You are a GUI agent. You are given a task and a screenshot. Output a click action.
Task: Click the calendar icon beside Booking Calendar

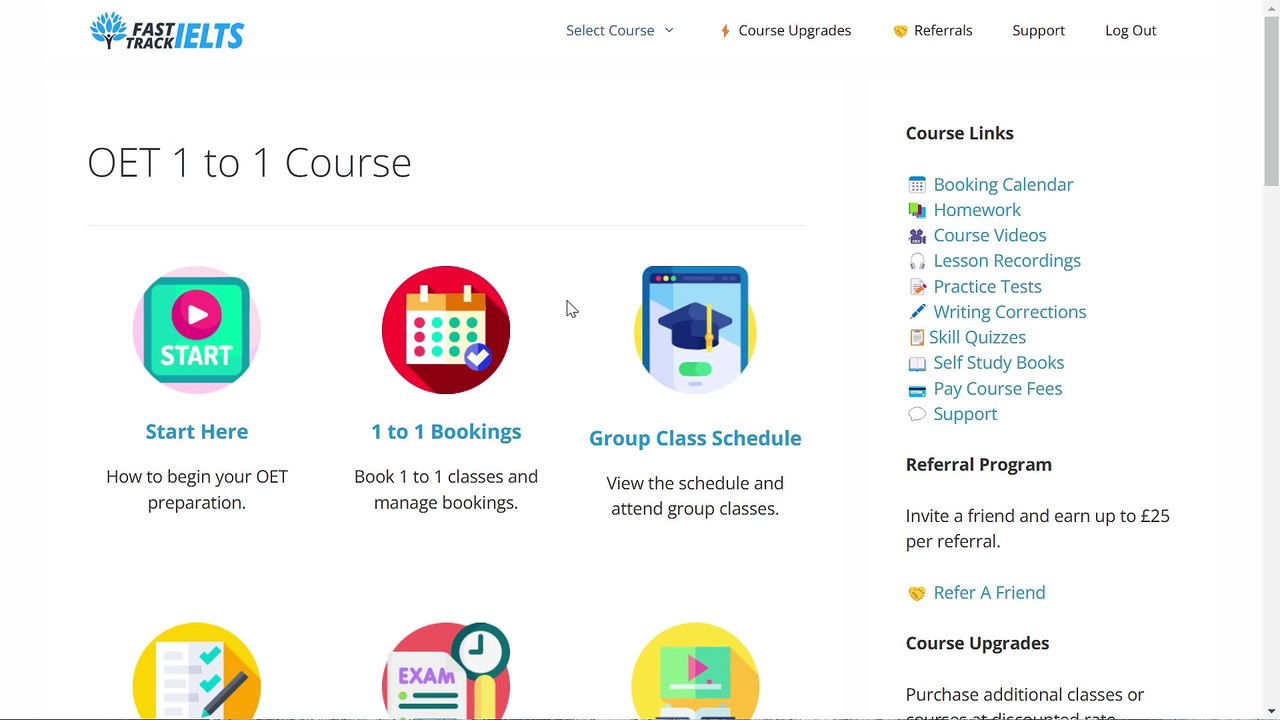[x=917, y=185]
